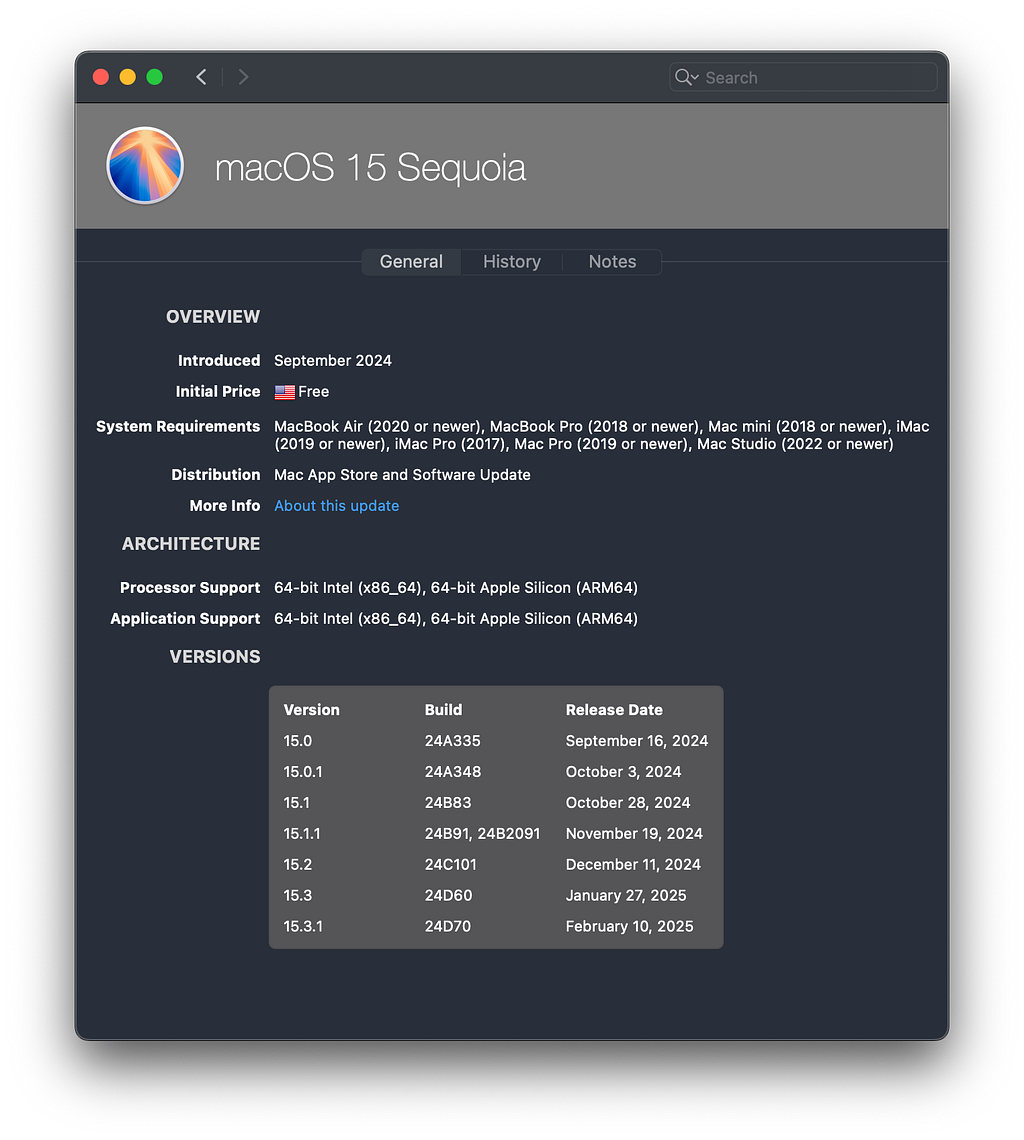Click the Version column header
Screen dimensions: 1024x1140
[x=311, y=710]
